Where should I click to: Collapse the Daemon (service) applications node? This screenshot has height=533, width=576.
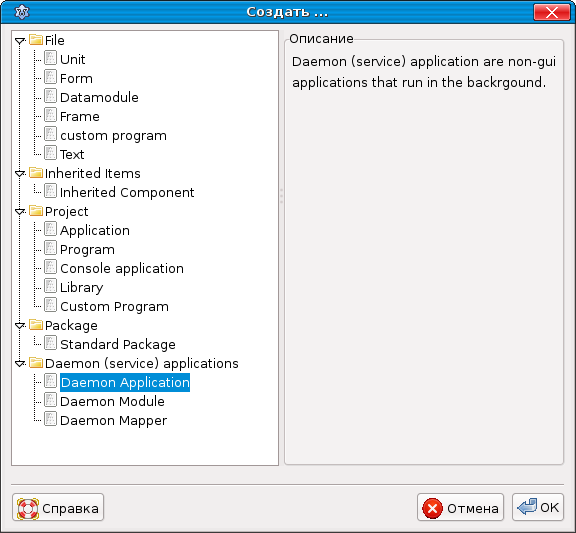pyautogui.click(x=20, y=363)
